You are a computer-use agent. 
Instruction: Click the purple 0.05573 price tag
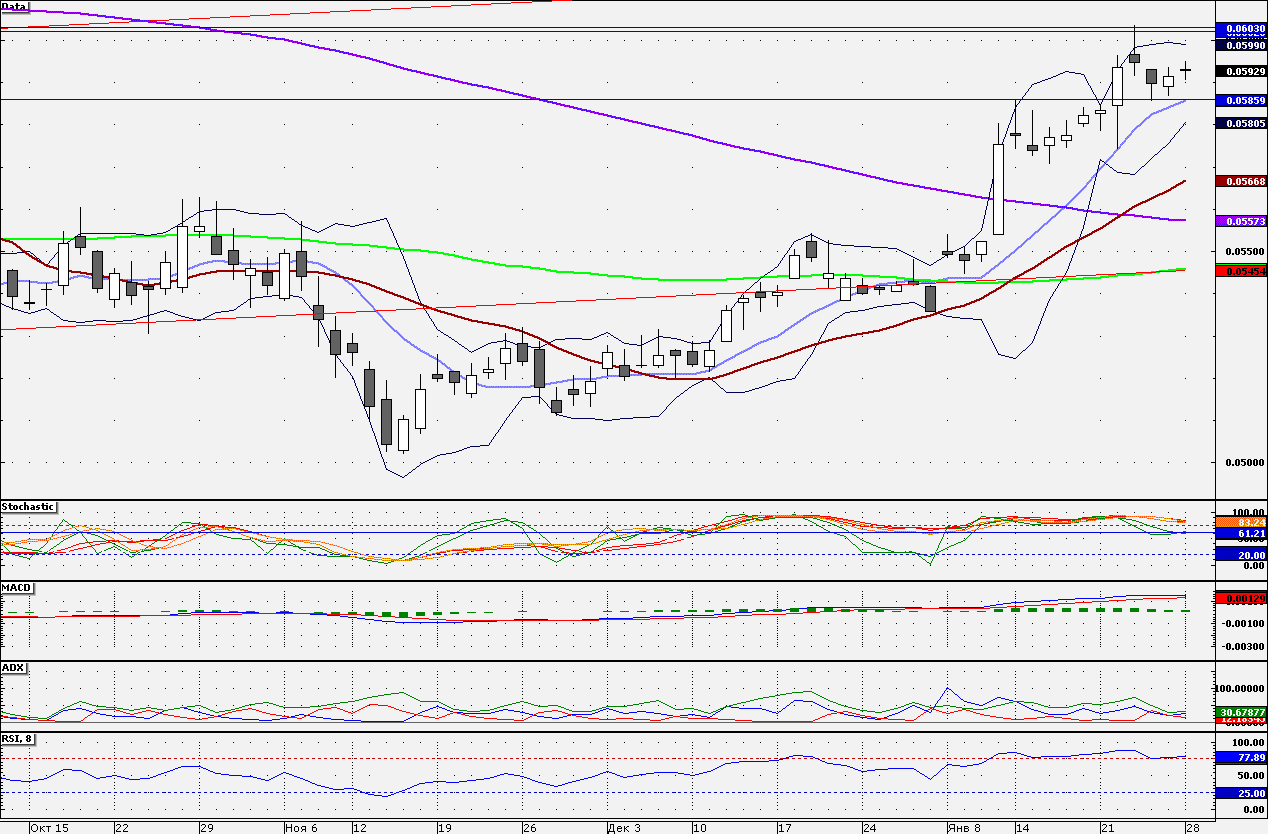[1241, 221]
